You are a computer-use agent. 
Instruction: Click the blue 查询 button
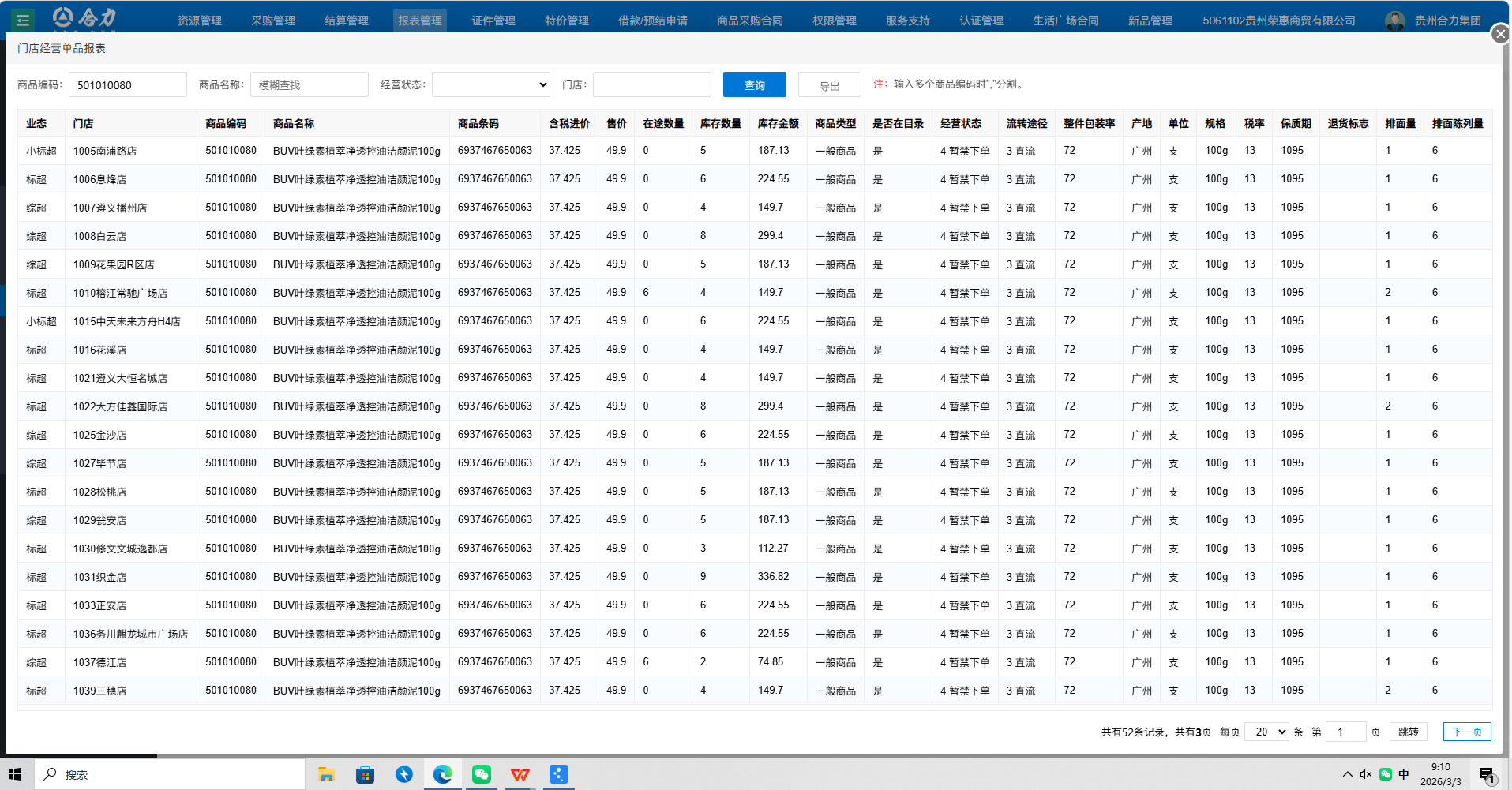pos(754,84)
